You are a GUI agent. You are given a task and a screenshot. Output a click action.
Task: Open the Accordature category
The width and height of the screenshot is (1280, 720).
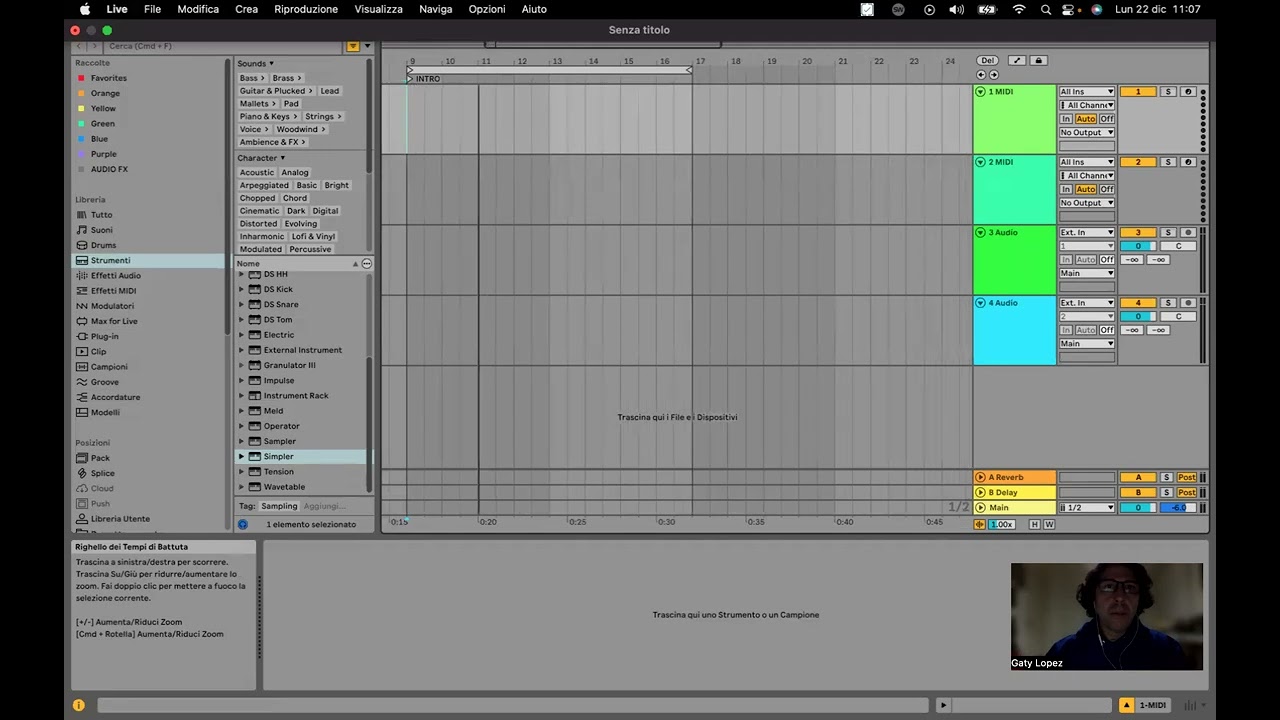coord(115,397)
